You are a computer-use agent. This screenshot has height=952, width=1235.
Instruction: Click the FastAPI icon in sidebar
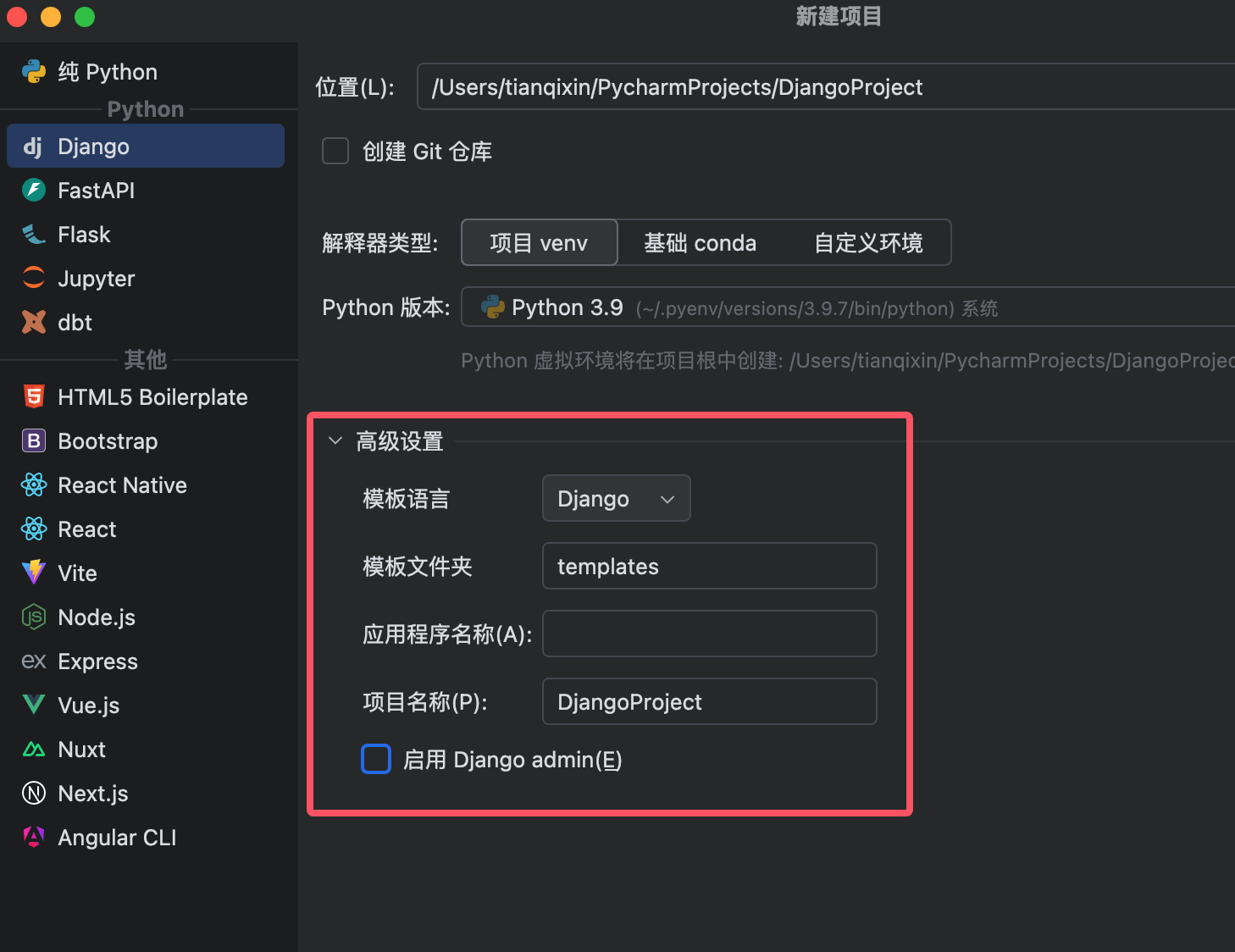tap(34, 190)
